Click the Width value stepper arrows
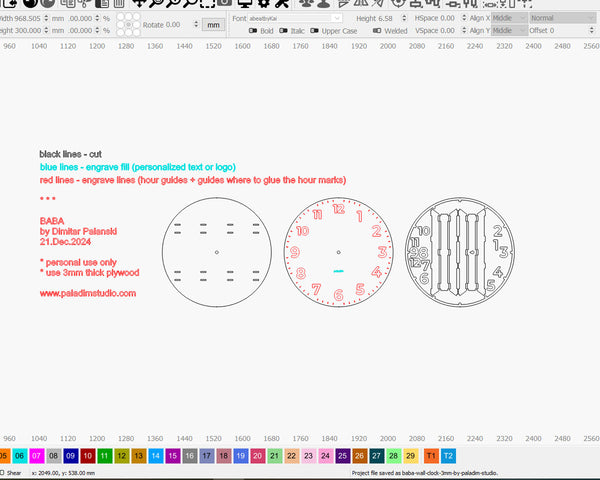This screenshot has height=480, width=600. [46, 18]
